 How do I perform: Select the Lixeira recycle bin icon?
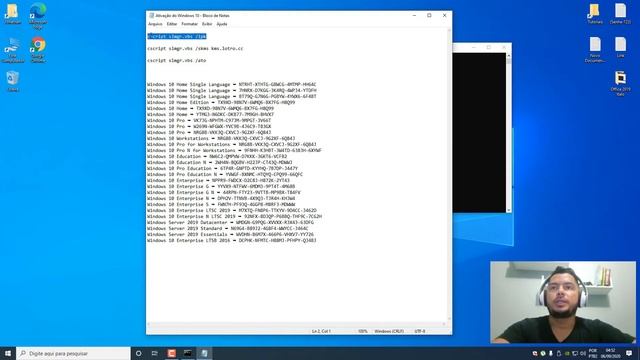[13, 81]
